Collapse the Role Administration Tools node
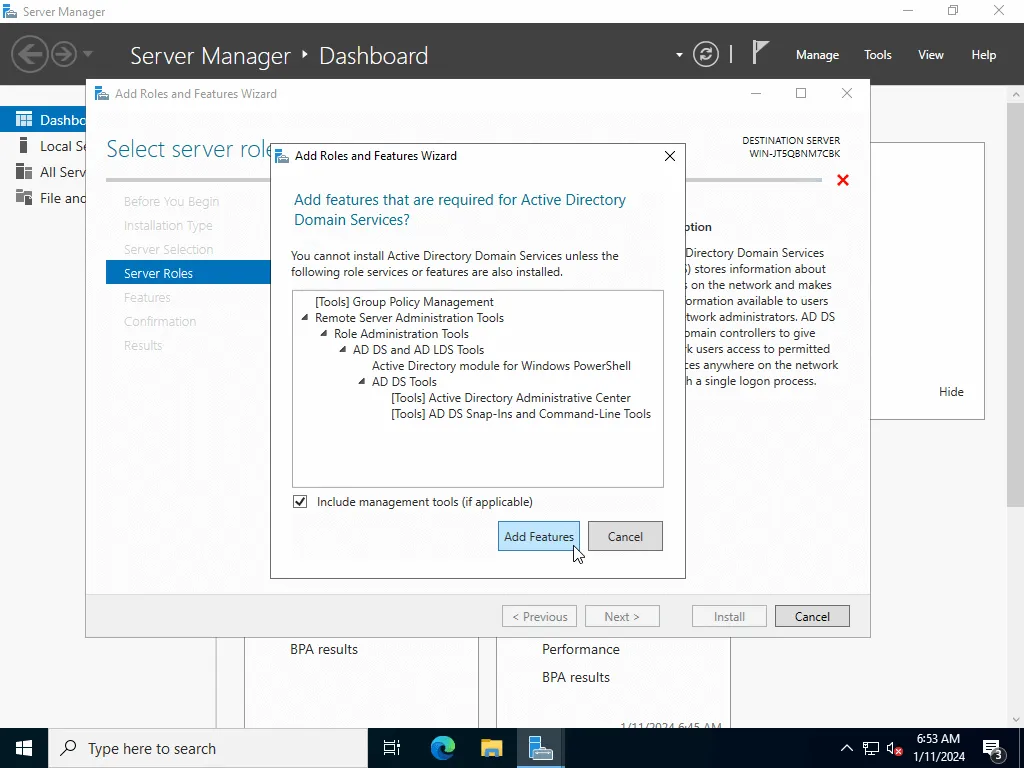 325,334
